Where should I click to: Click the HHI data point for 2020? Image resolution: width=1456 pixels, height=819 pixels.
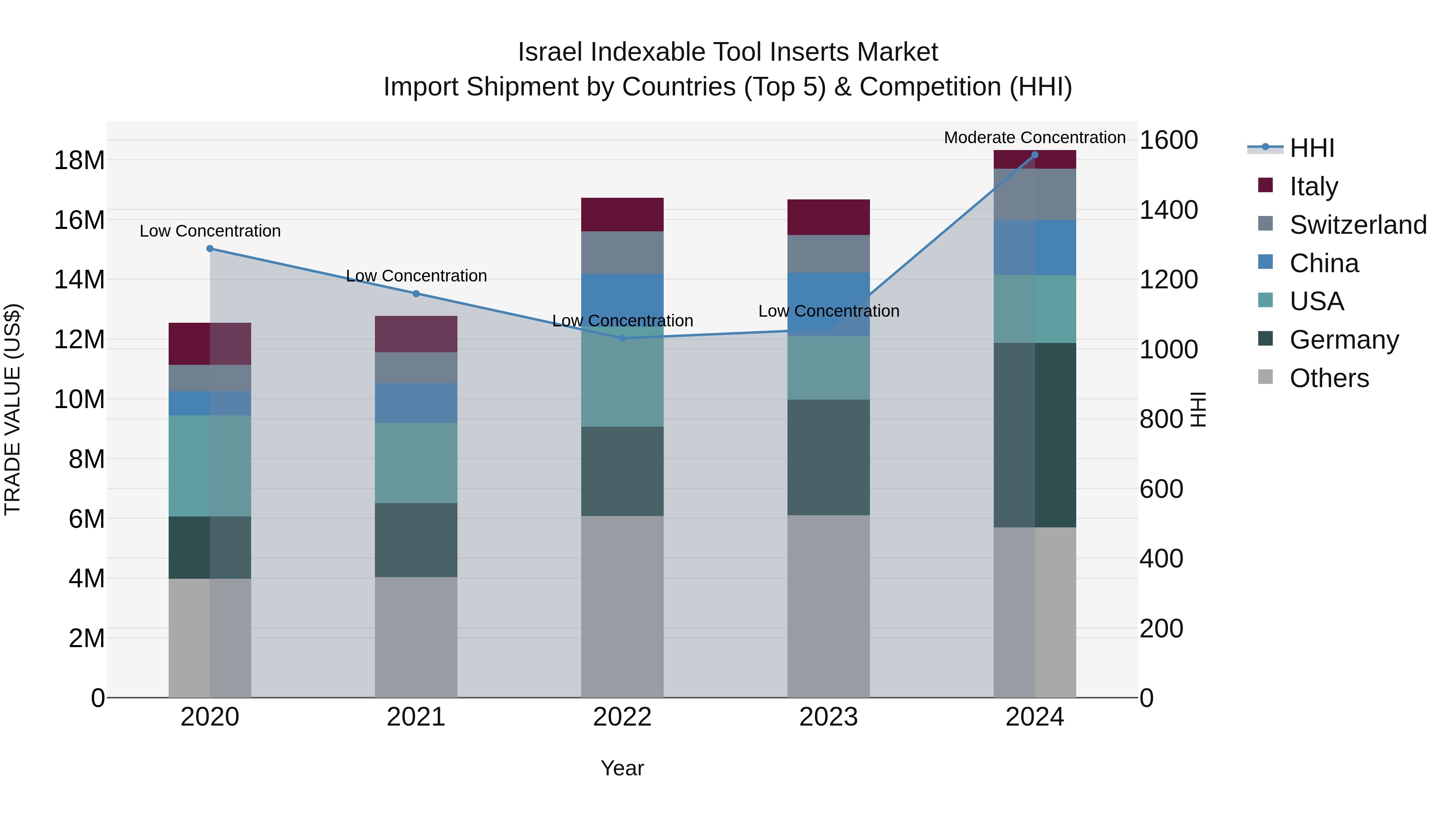coord(210,249)
